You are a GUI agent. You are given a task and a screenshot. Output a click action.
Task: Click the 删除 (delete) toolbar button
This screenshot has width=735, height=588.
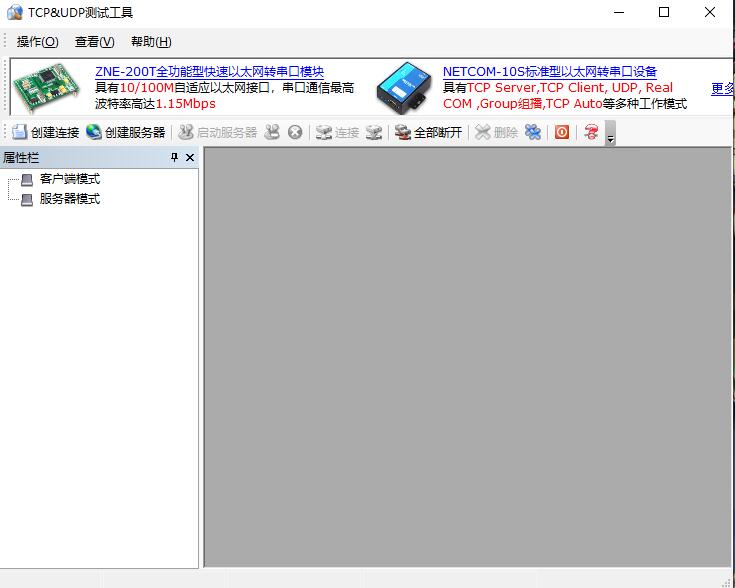point(496,132)
